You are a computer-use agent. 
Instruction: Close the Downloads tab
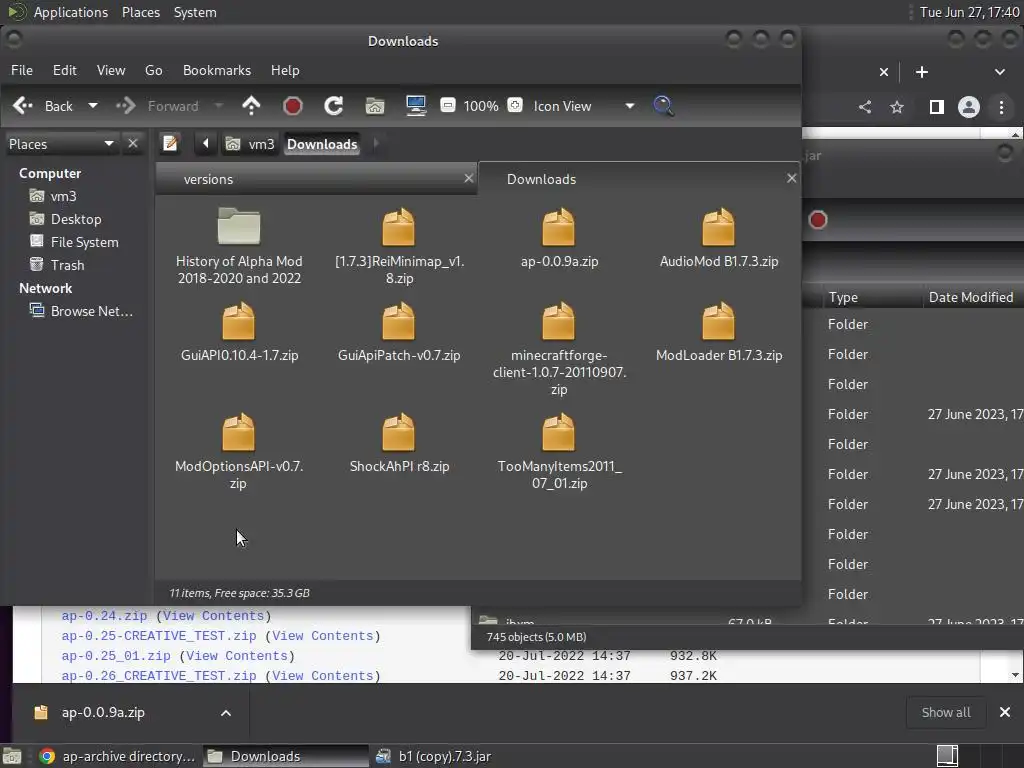tap(792, 178)
